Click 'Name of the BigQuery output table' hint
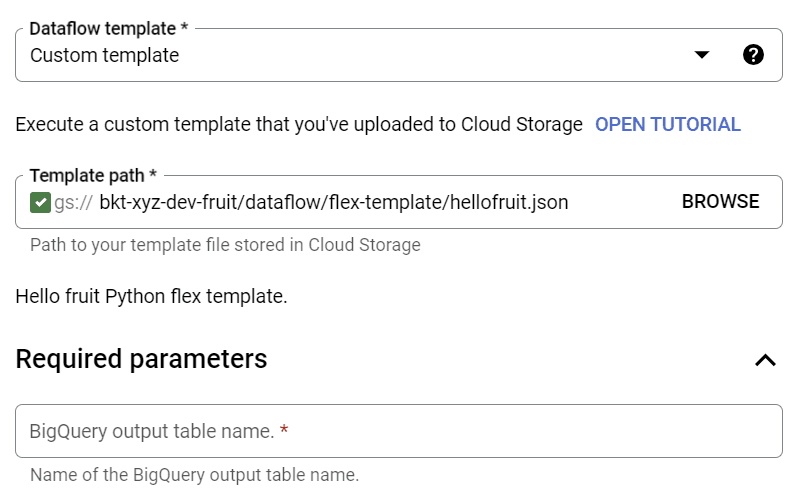The height and width of the screenshot is (501, 803). [195, 475]
